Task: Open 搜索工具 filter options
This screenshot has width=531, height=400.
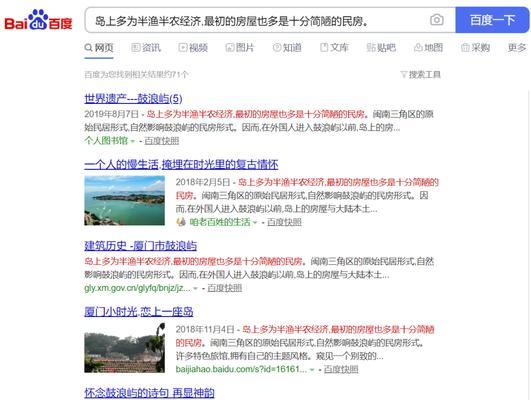Action: tap(421, 75)
